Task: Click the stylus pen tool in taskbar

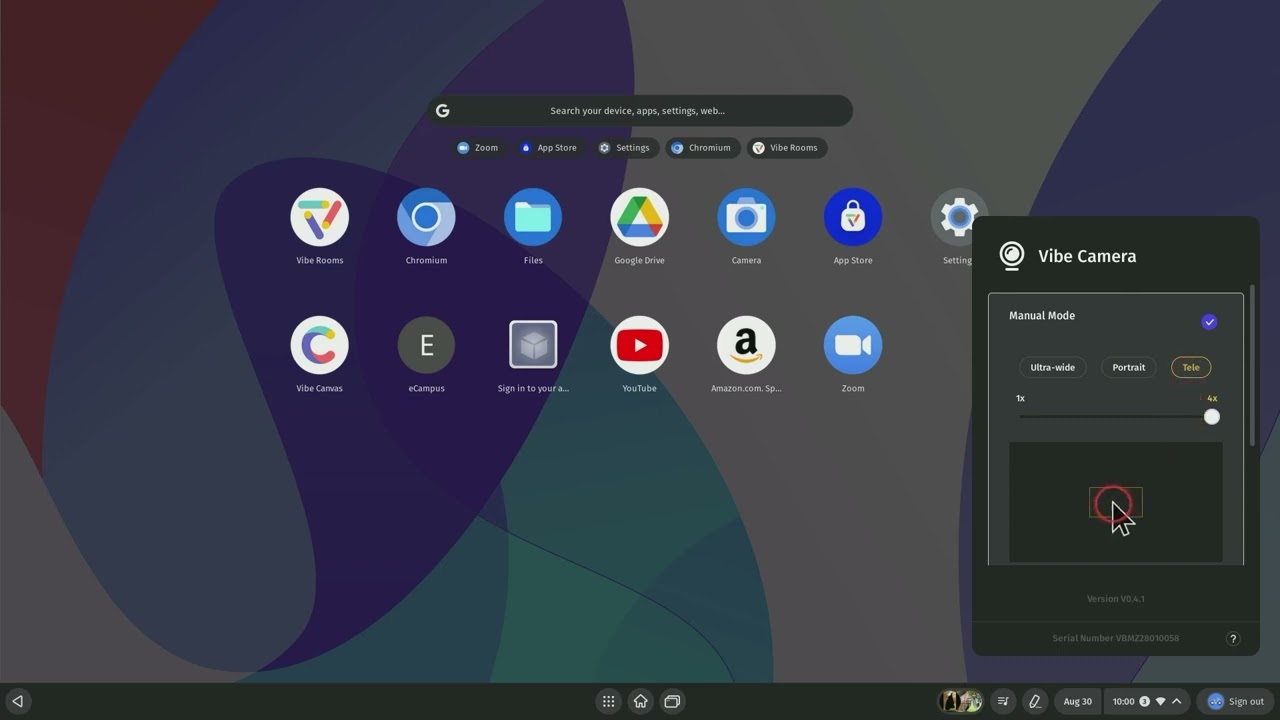Action: pos(1035,701)
